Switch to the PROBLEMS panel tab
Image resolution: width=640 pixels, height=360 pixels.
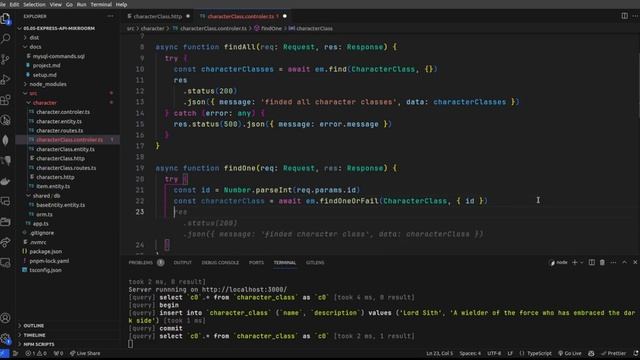click(x=141, y=262)
